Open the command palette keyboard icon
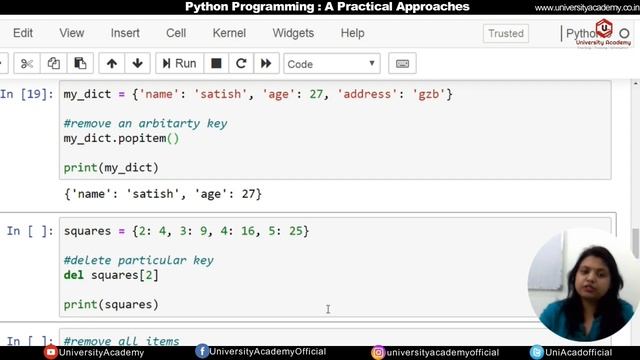 pyautogui.click(x=402, y=64)
